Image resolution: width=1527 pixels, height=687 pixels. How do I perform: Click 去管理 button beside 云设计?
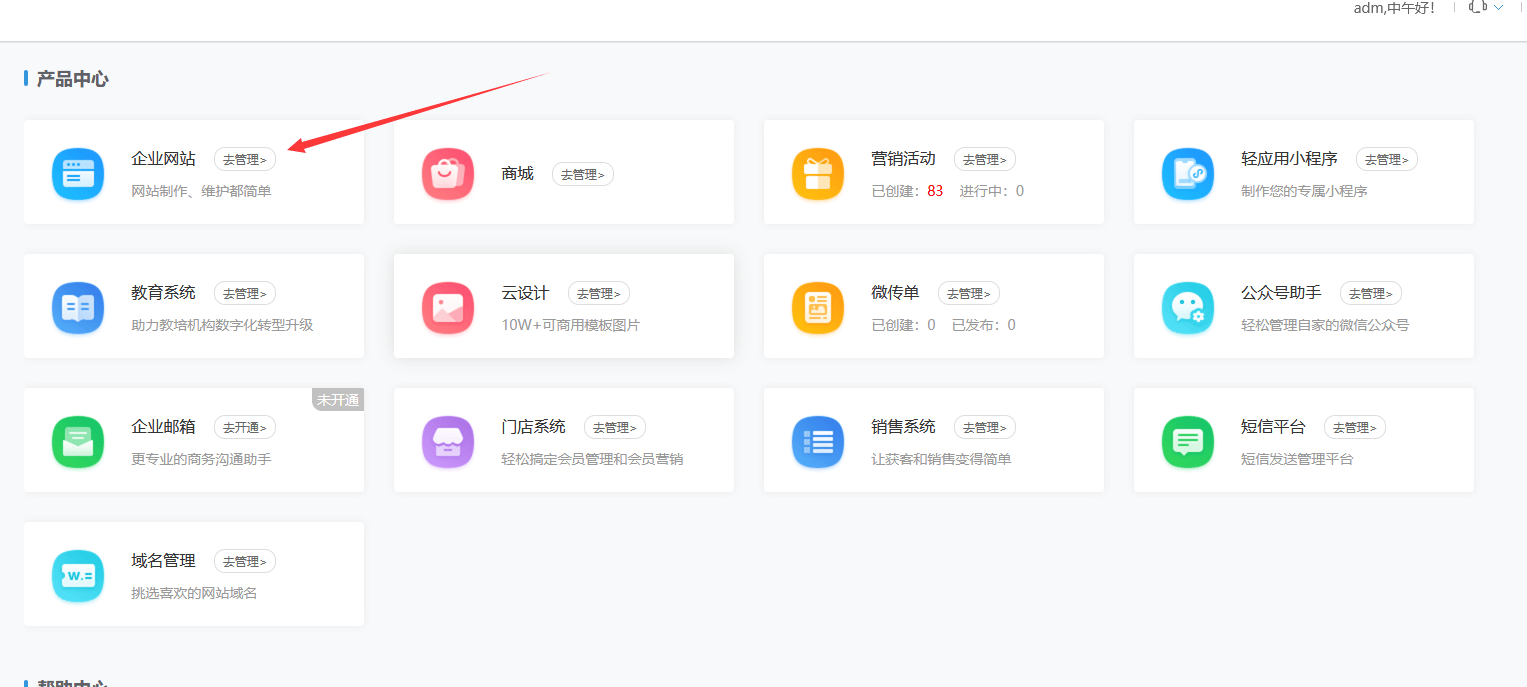tap(599, 293)
